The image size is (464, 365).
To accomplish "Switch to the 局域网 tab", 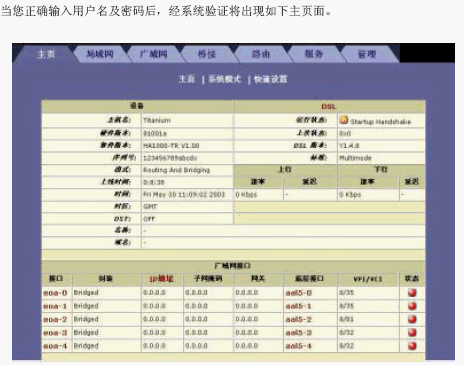I will click(100, 54).
